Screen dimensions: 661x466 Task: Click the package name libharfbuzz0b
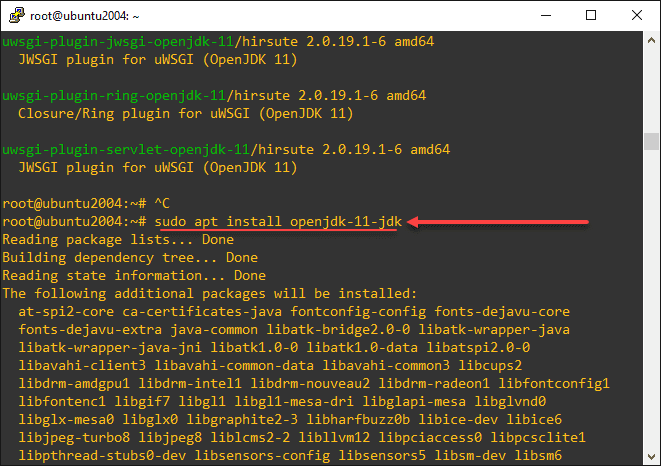(x=358, y=419)
